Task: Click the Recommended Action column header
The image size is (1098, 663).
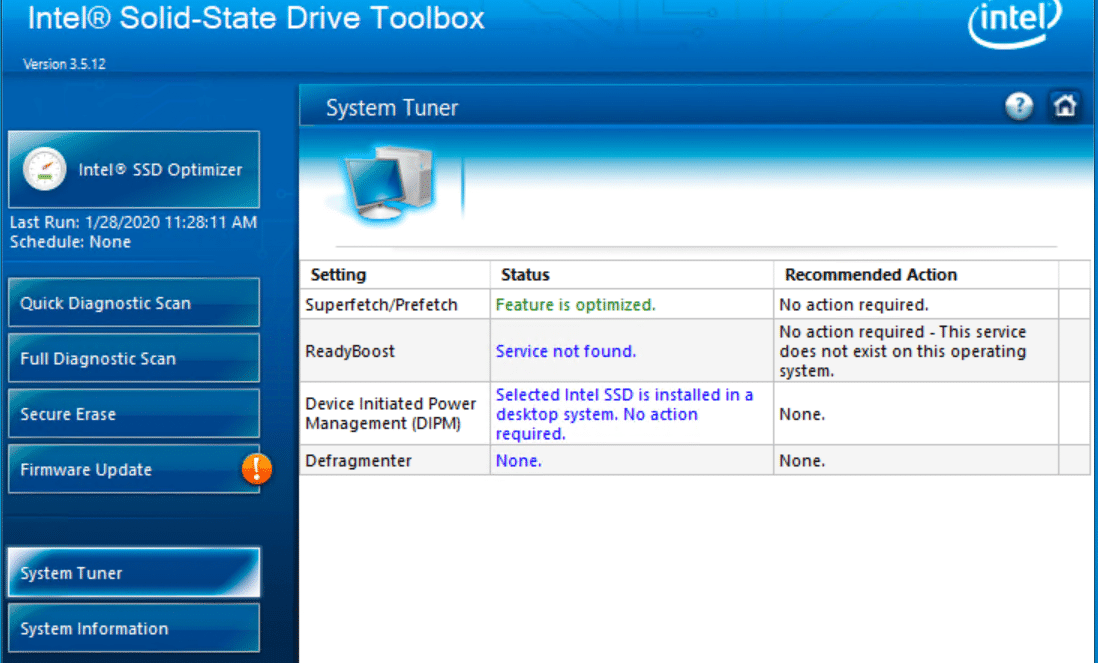Action: coord(916,274)
